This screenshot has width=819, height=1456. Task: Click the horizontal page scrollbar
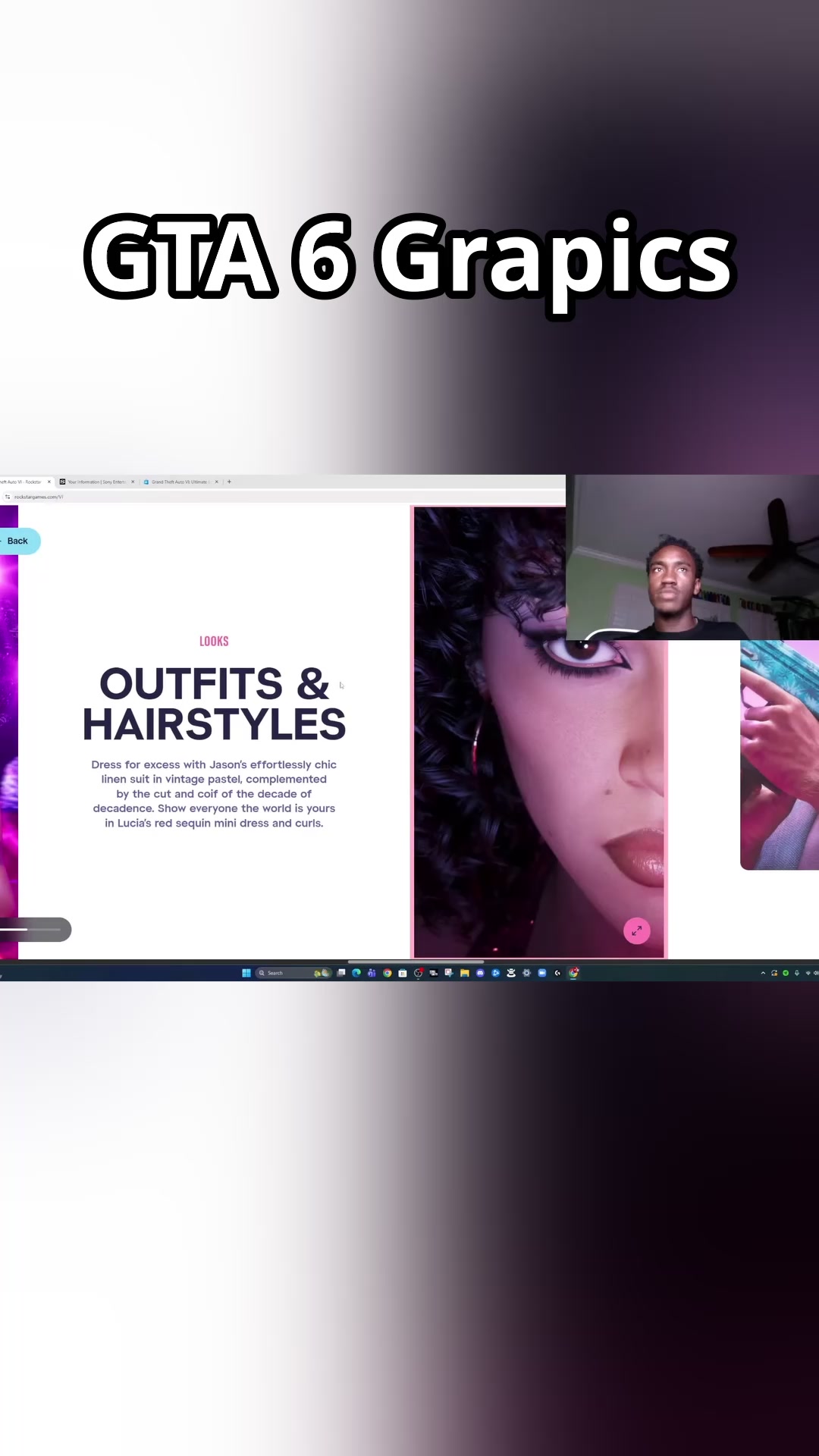point(416,962)
